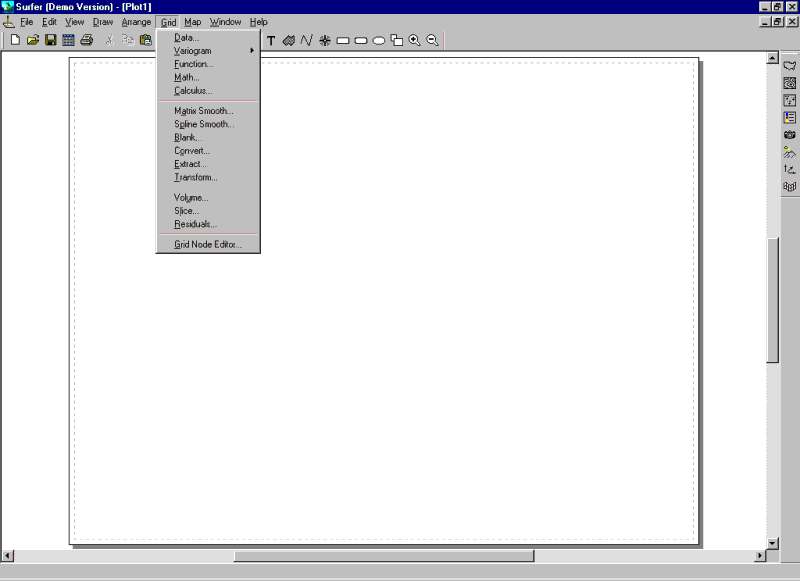
Task: Click the horizontal scrollbar right arrow
Action: [758, 555]
